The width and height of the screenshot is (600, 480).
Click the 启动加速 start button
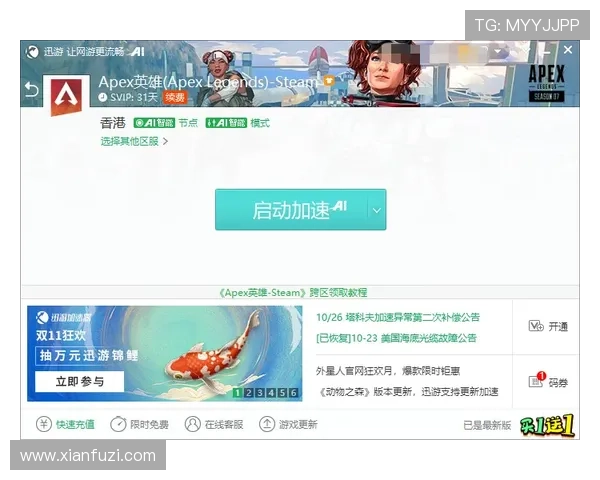click(291, 209)
